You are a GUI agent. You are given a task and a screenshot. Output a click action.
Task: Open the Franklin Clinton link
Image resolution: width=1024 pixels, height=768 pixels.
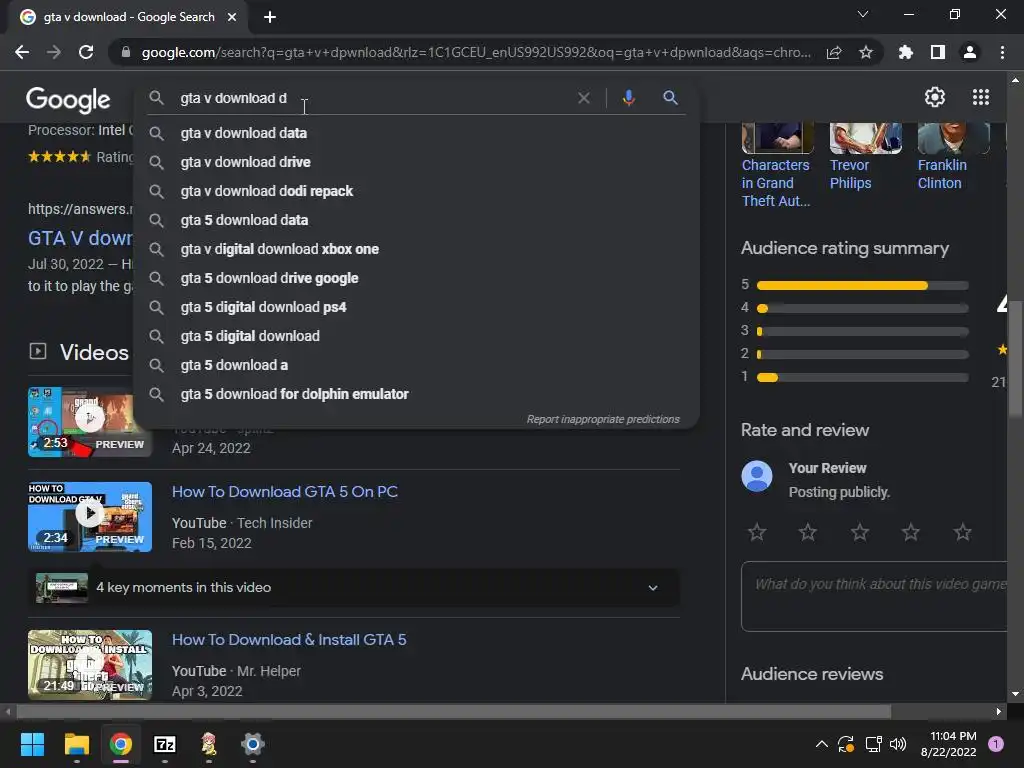pyautogui.click(x=942, y=174)
